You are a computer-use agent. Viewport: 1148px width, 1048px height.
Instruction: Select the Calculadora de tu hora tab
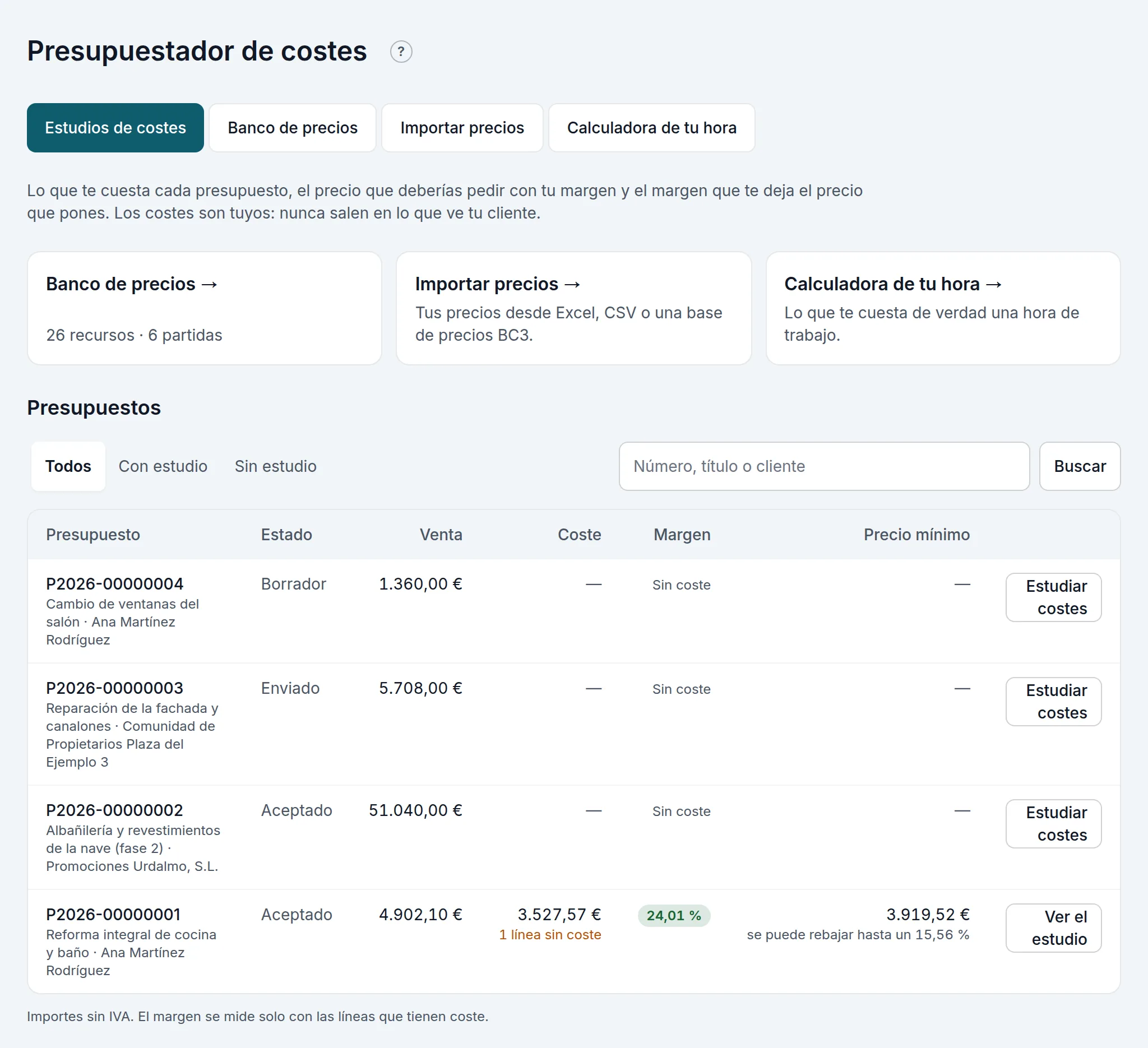(651, 128)
